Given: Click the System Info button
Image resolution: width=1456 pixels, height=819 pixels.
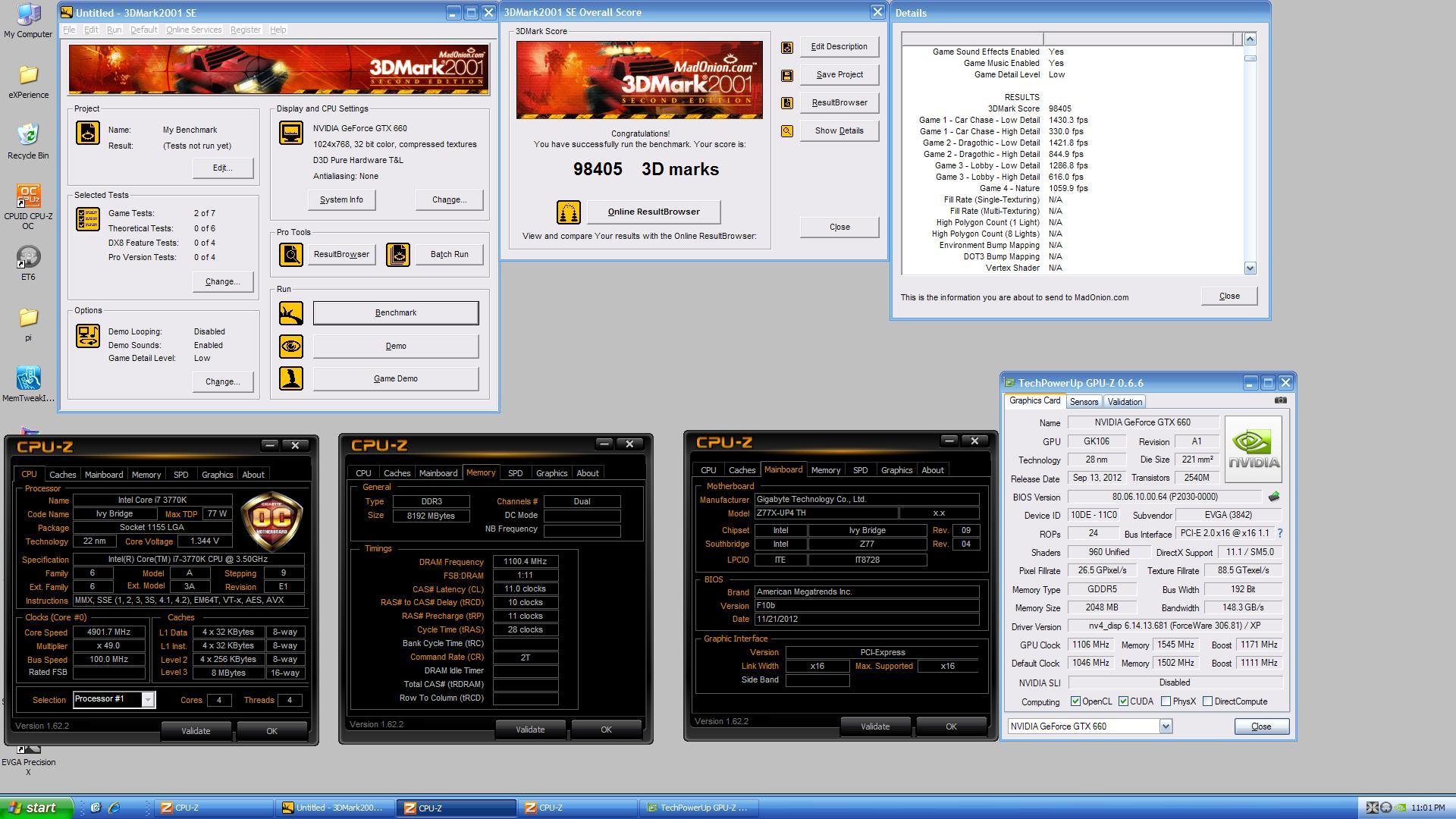Looking at the screenshot, I should click(341, 200).
